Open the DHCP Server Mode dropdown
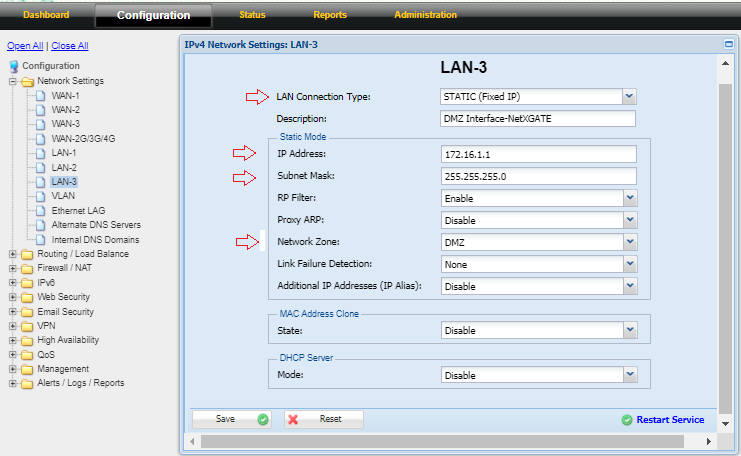 click(629, 376)
